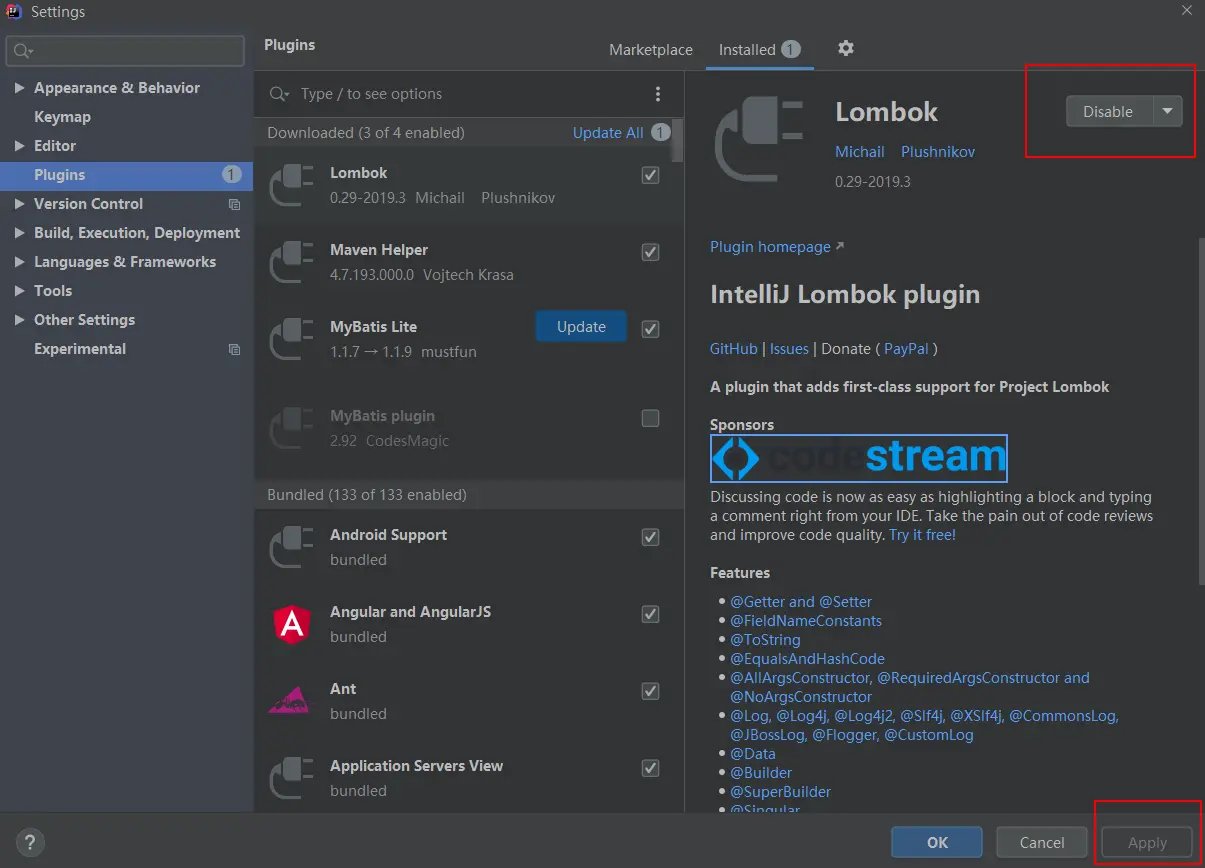This screenshot has height=868, width=1205.
Task: Click the Update All count badge
Action: 660,132
